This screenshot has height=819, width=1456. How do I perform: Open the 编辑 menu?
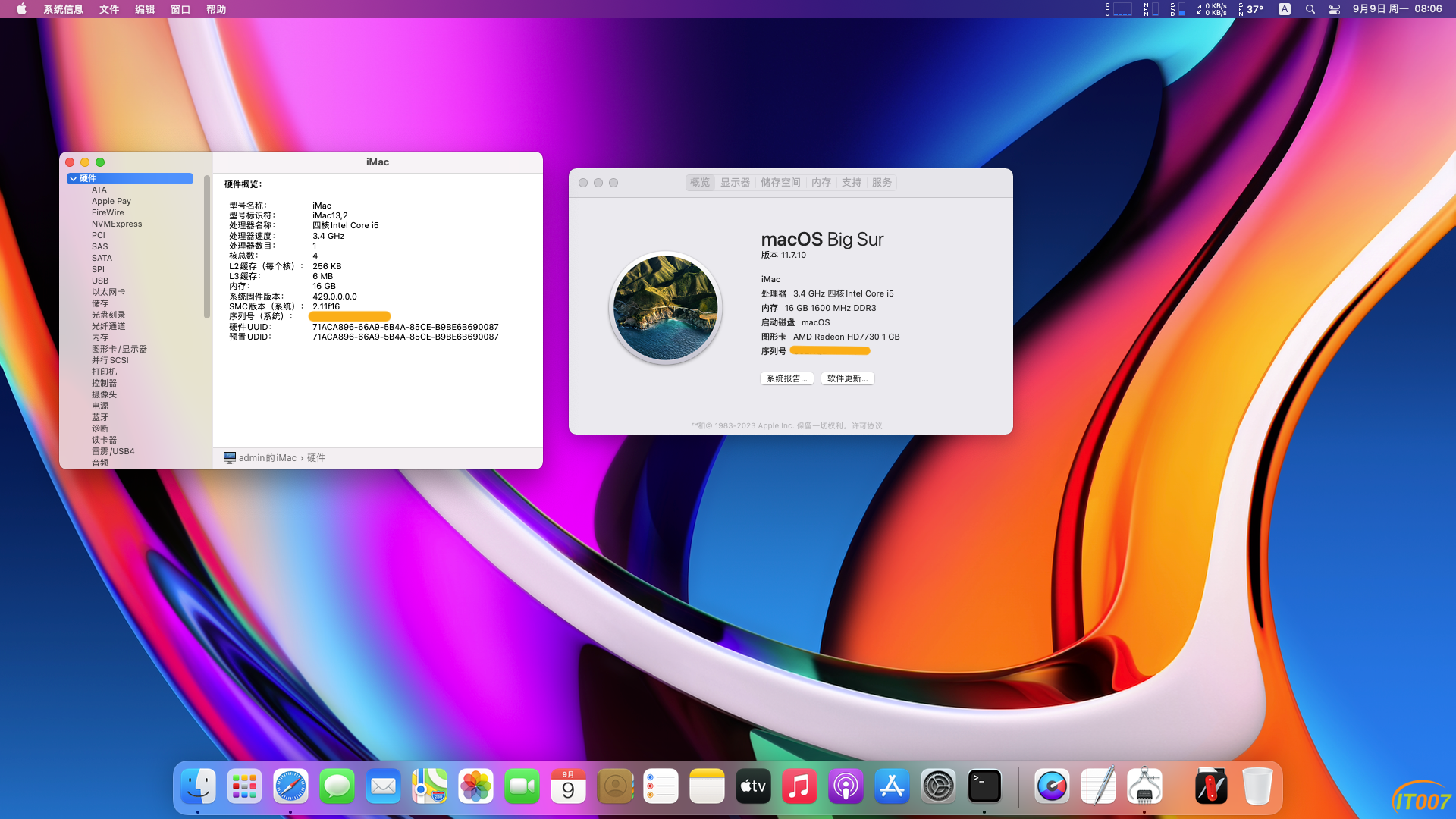pyautogui.click(x=145, y=9)
